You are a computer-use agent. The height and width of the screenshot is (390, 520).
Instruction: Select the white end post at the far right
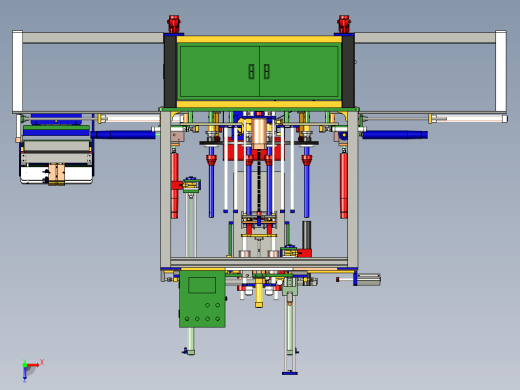[x=501, y=72]
